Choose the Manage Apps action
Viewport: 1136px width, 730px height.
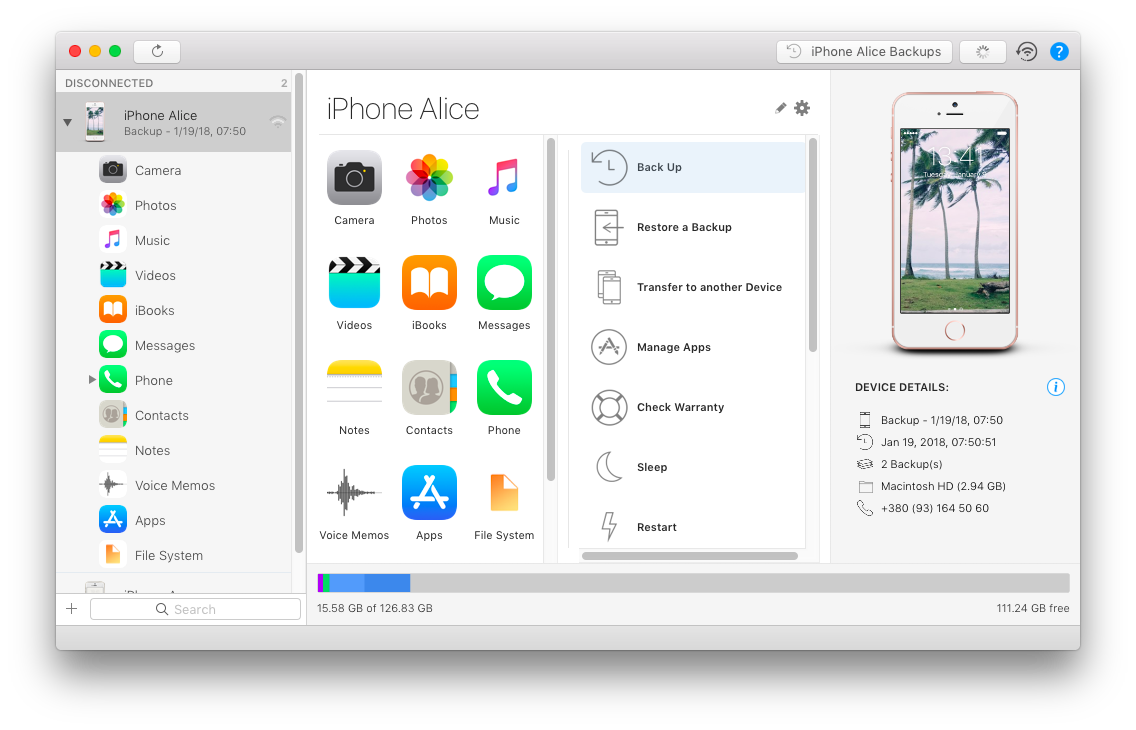pyautogui.click(x=693, y=348)
